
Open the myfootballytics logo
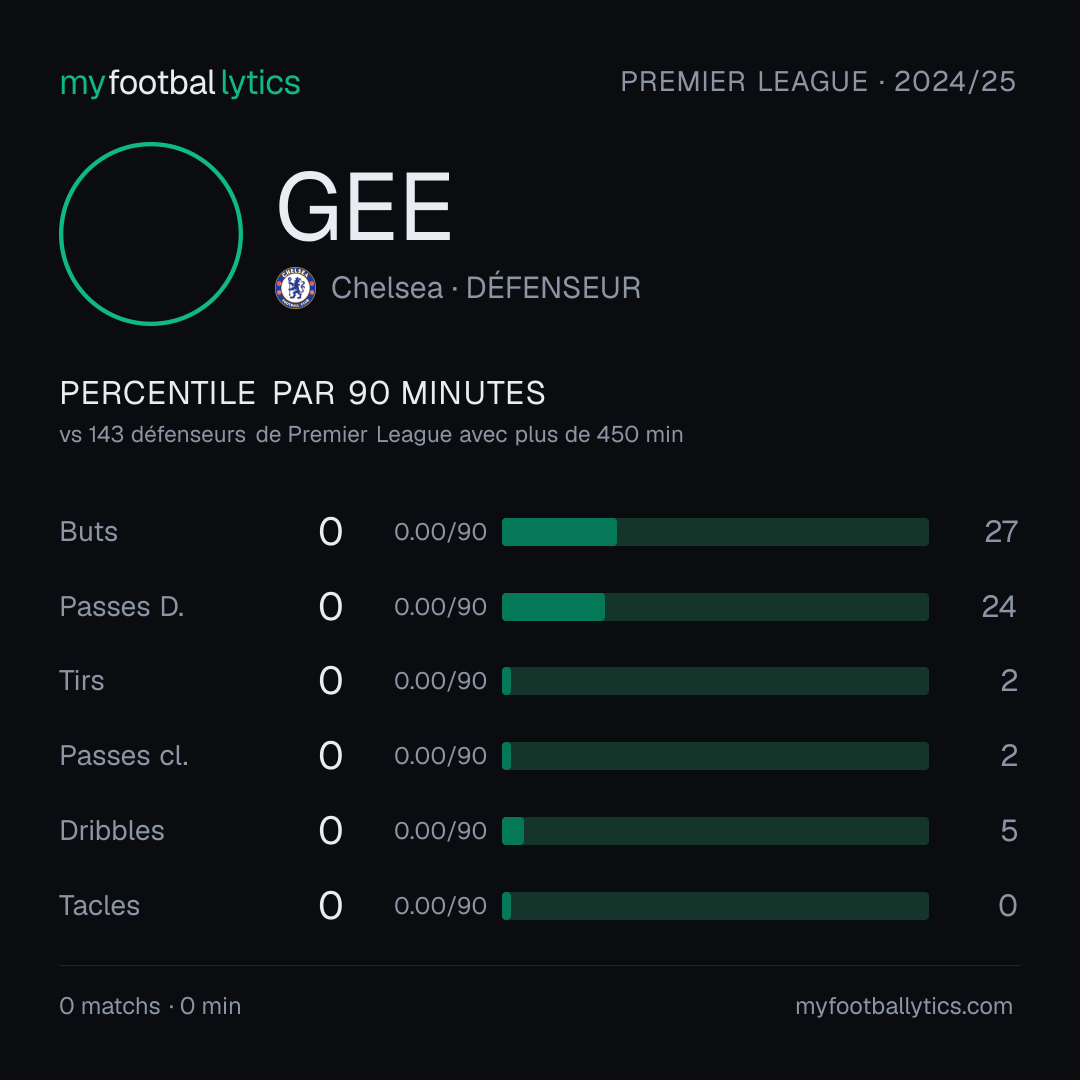pos(180,83)
